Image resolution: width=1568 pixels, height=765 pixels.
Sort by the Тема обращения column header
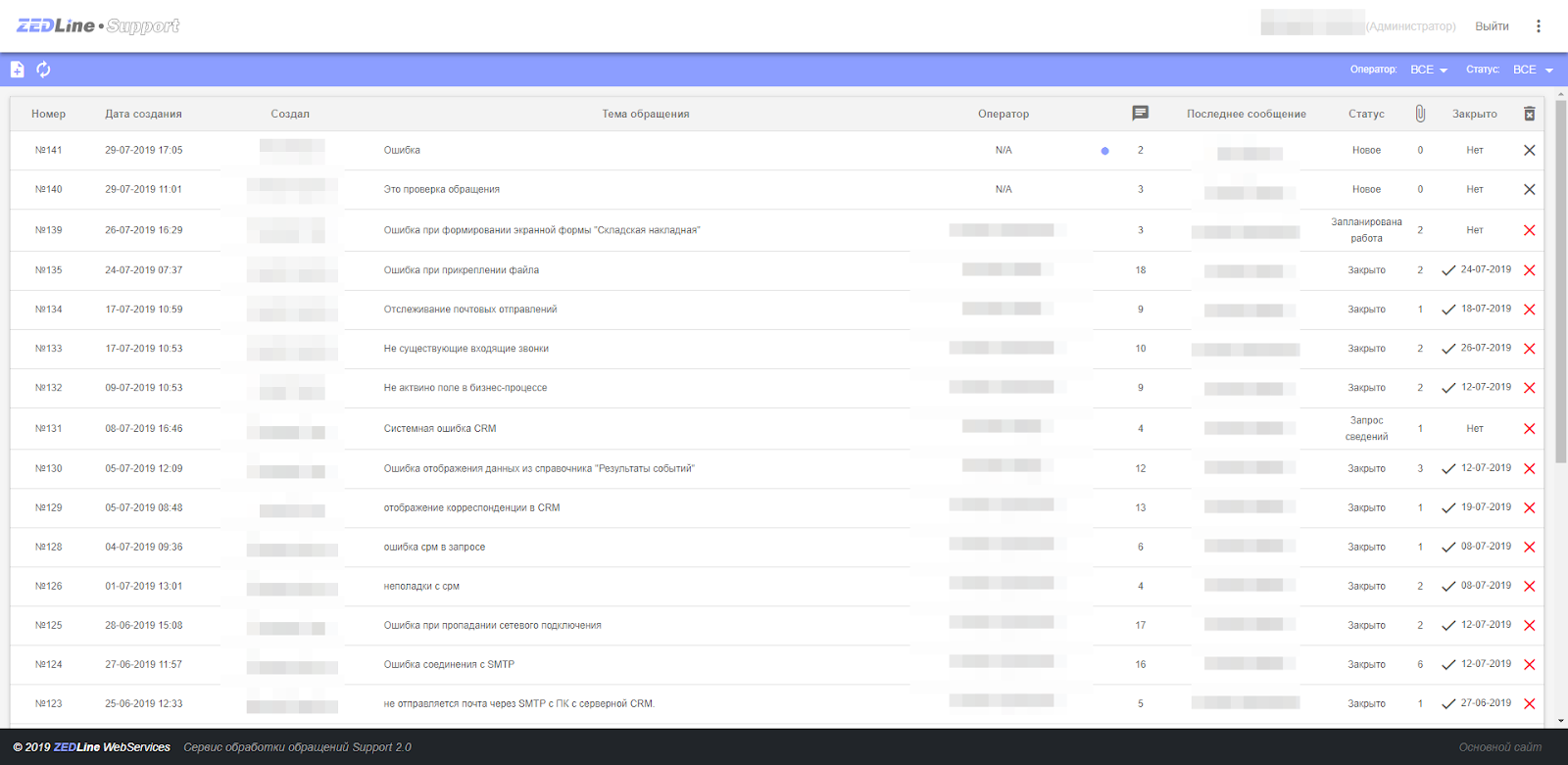(646, 114)
